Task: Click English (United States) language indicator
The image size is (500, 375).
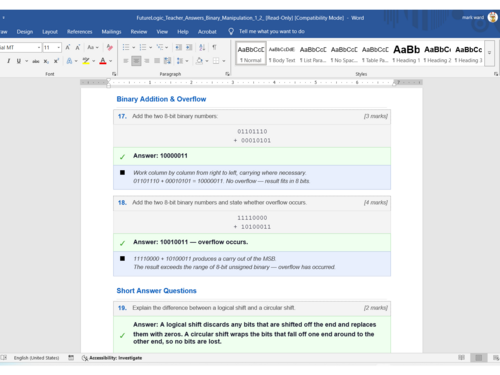Action: coord(36,358)
